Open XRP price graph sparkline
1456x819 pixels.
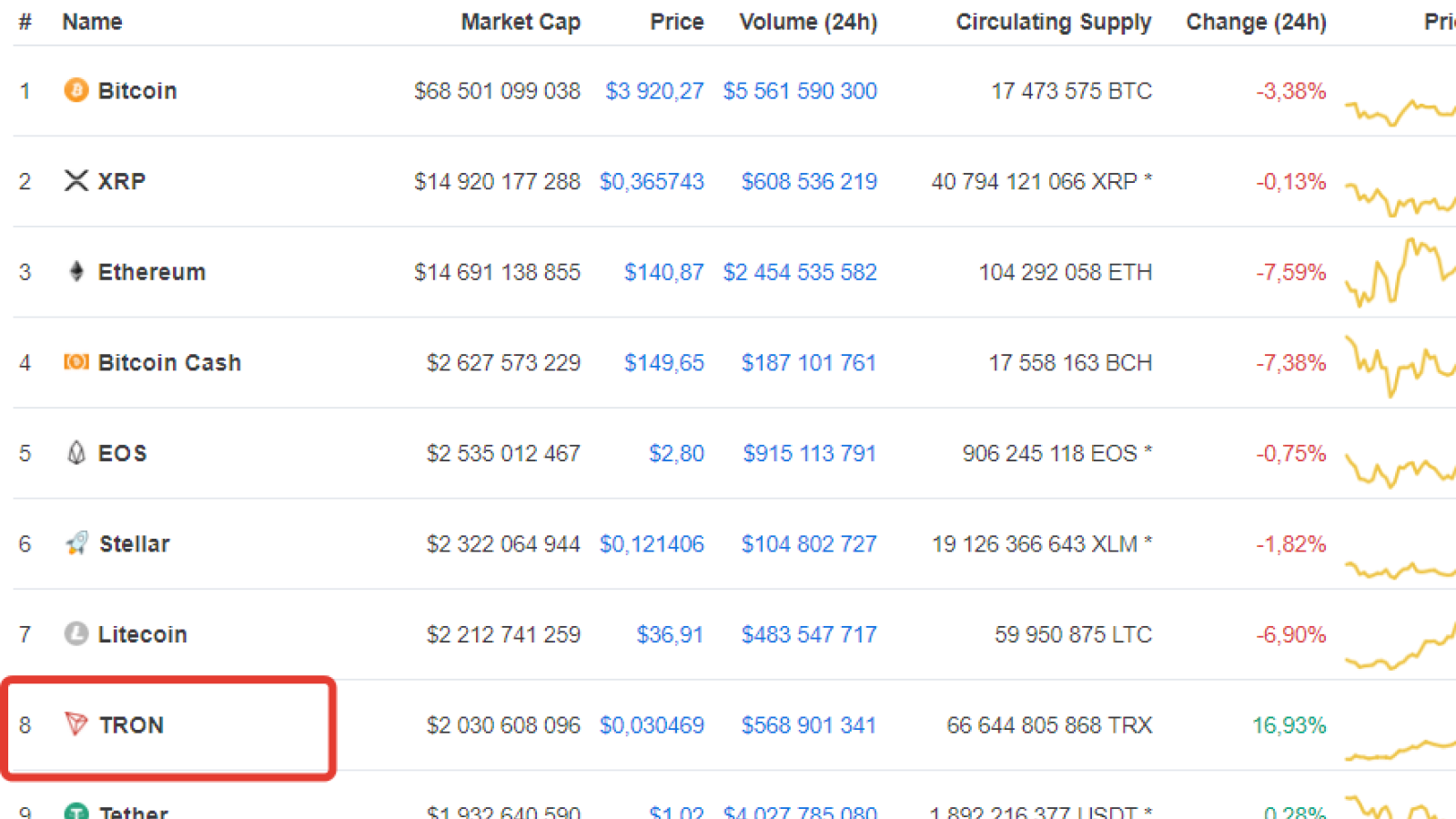coord(1400,198)
